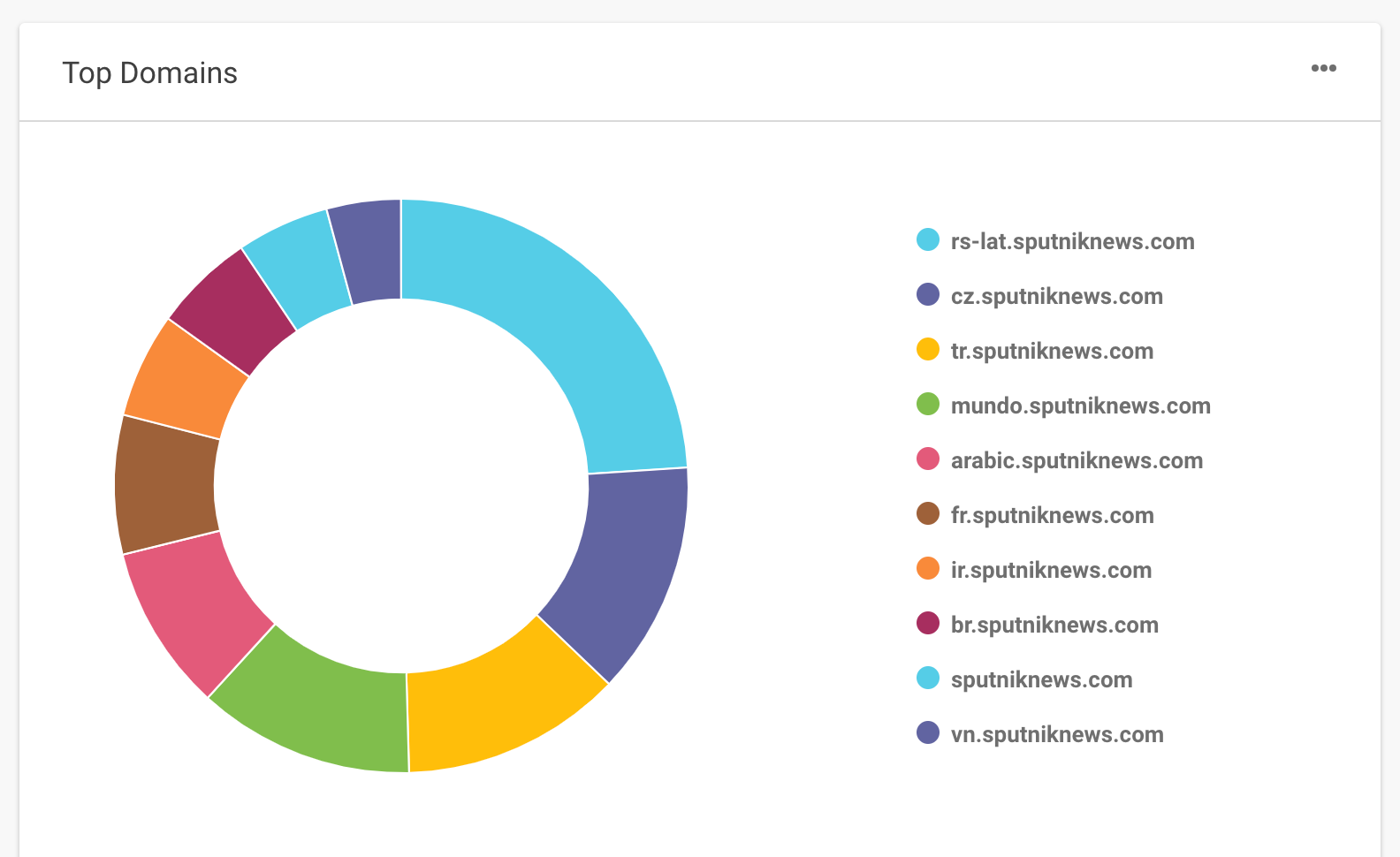The width and height of the screenshot is (1400, 857).
Task: Toggle mundo.sputniknews.com legend label
Action: point(1080,406)
